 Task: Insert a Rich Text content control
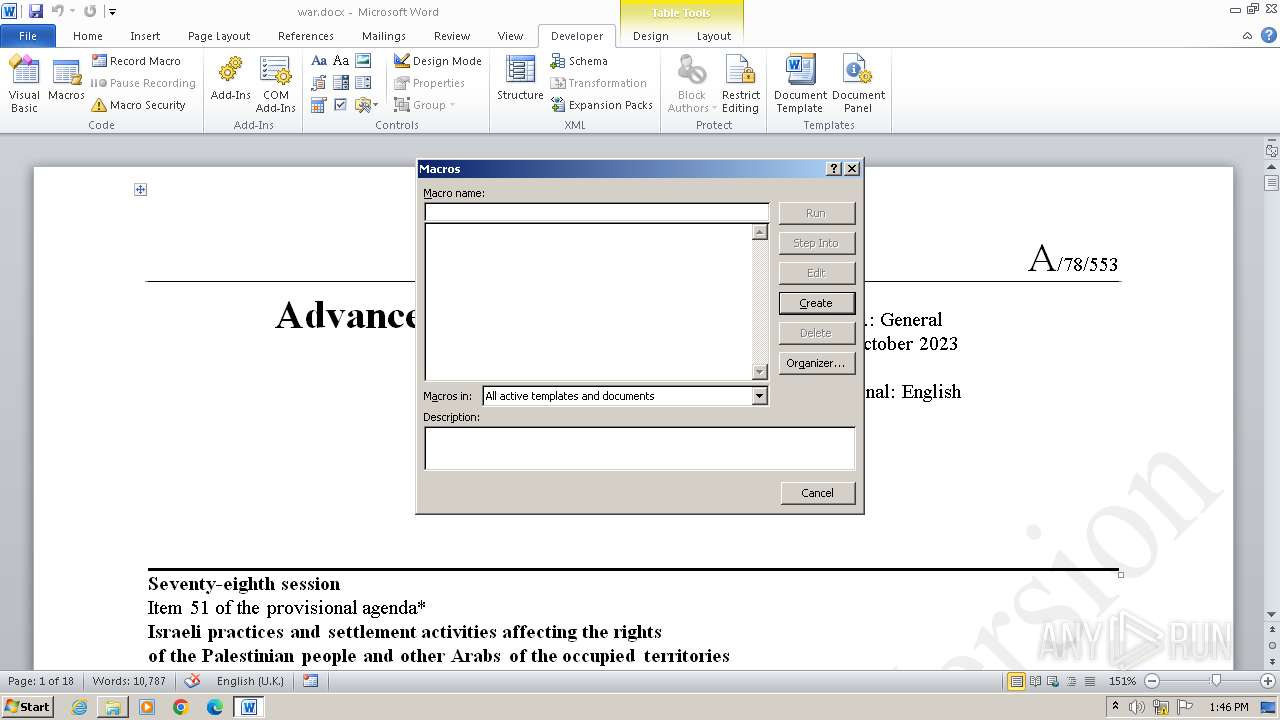pyautogui.click(x=319, y=61)
